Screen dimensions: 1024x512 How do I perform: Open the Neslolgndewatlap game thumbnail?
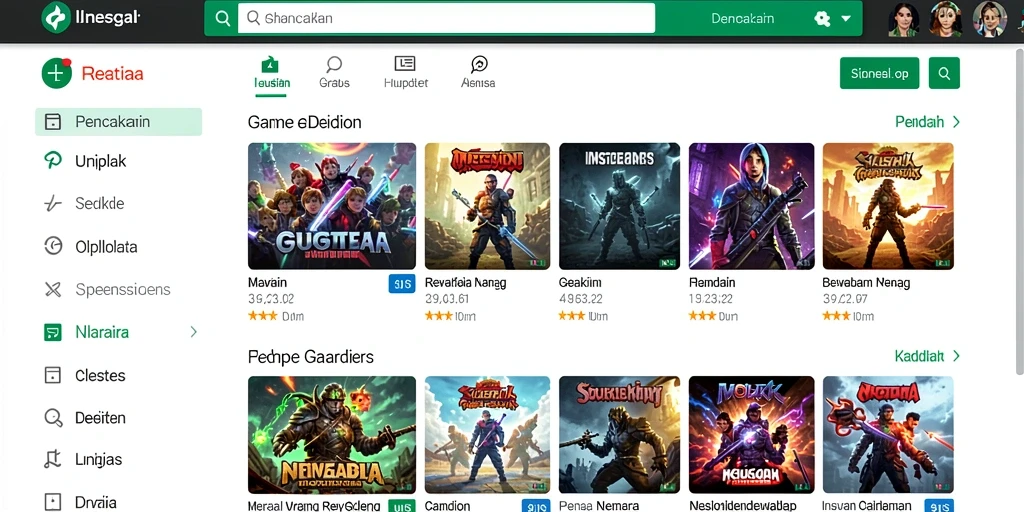coord(752,435)
